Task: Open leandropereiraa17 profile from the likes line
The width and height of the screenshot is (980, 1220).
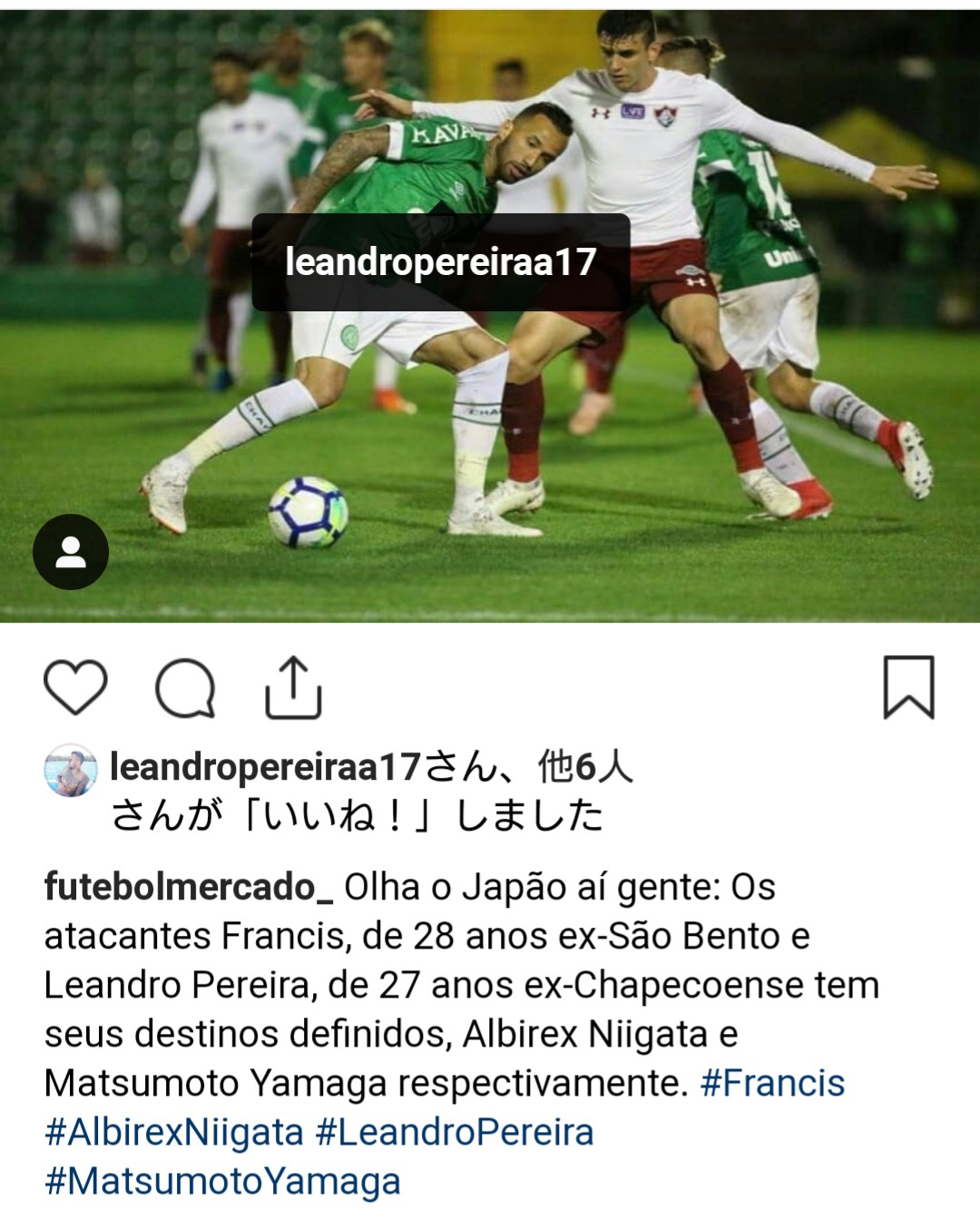Action: (x=265, y=767)
